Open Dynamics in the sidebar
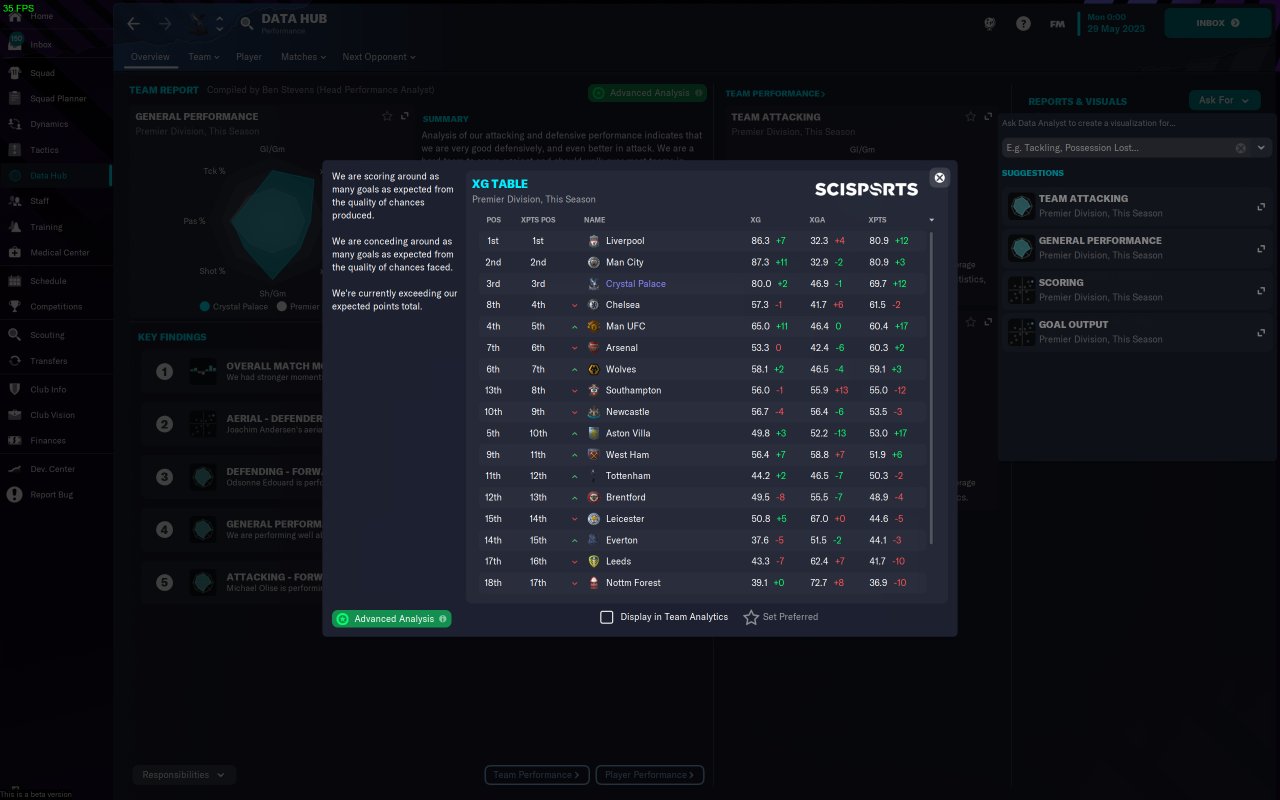 tap(49, 124)
